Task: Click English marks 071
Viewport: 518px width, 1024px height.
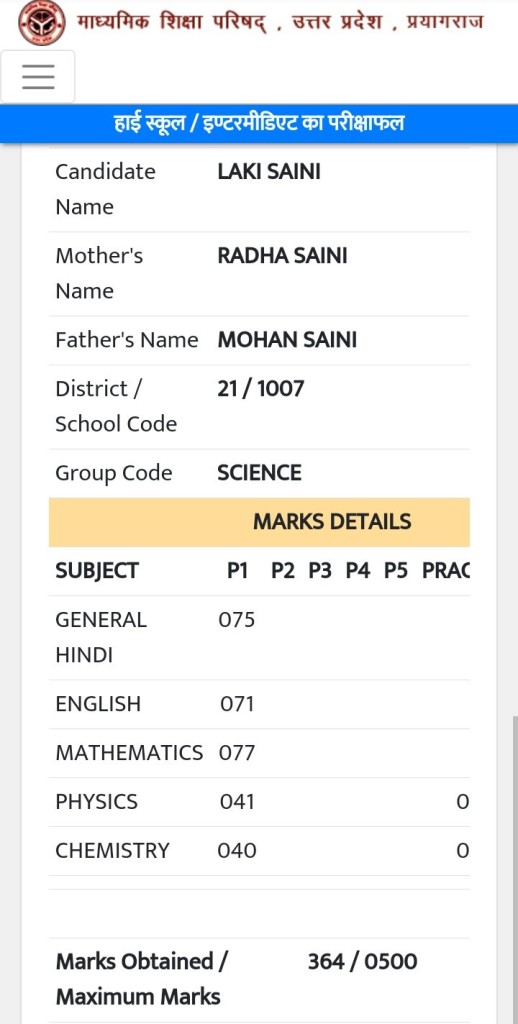Action: click(x=236, y=704)
